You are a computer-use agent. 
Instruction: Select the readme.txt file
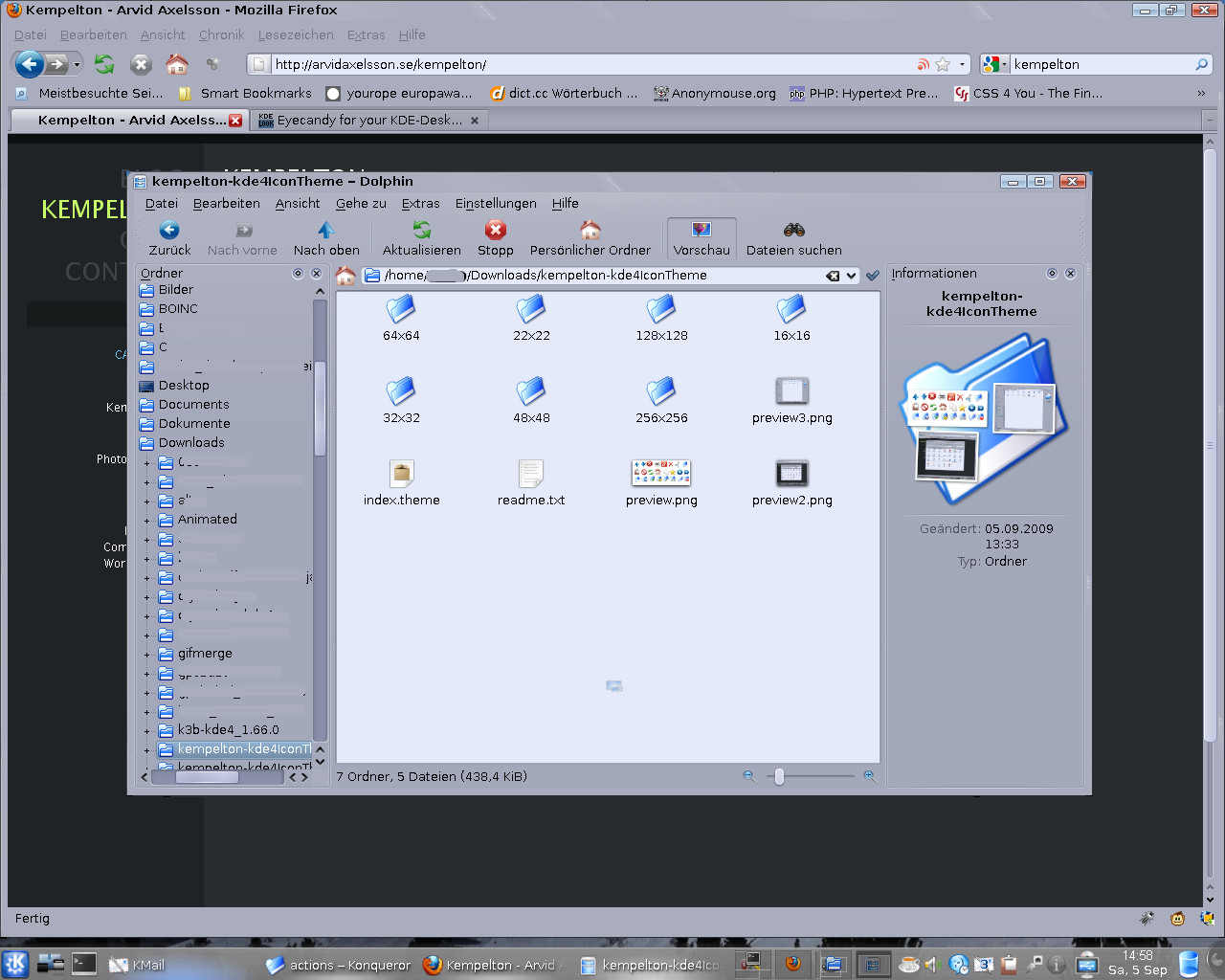pyautogui.click(x=531, y=474)
